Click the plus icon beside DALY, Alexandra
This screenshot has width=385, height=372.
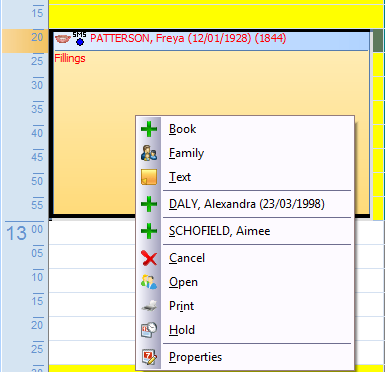coord(149,204)
